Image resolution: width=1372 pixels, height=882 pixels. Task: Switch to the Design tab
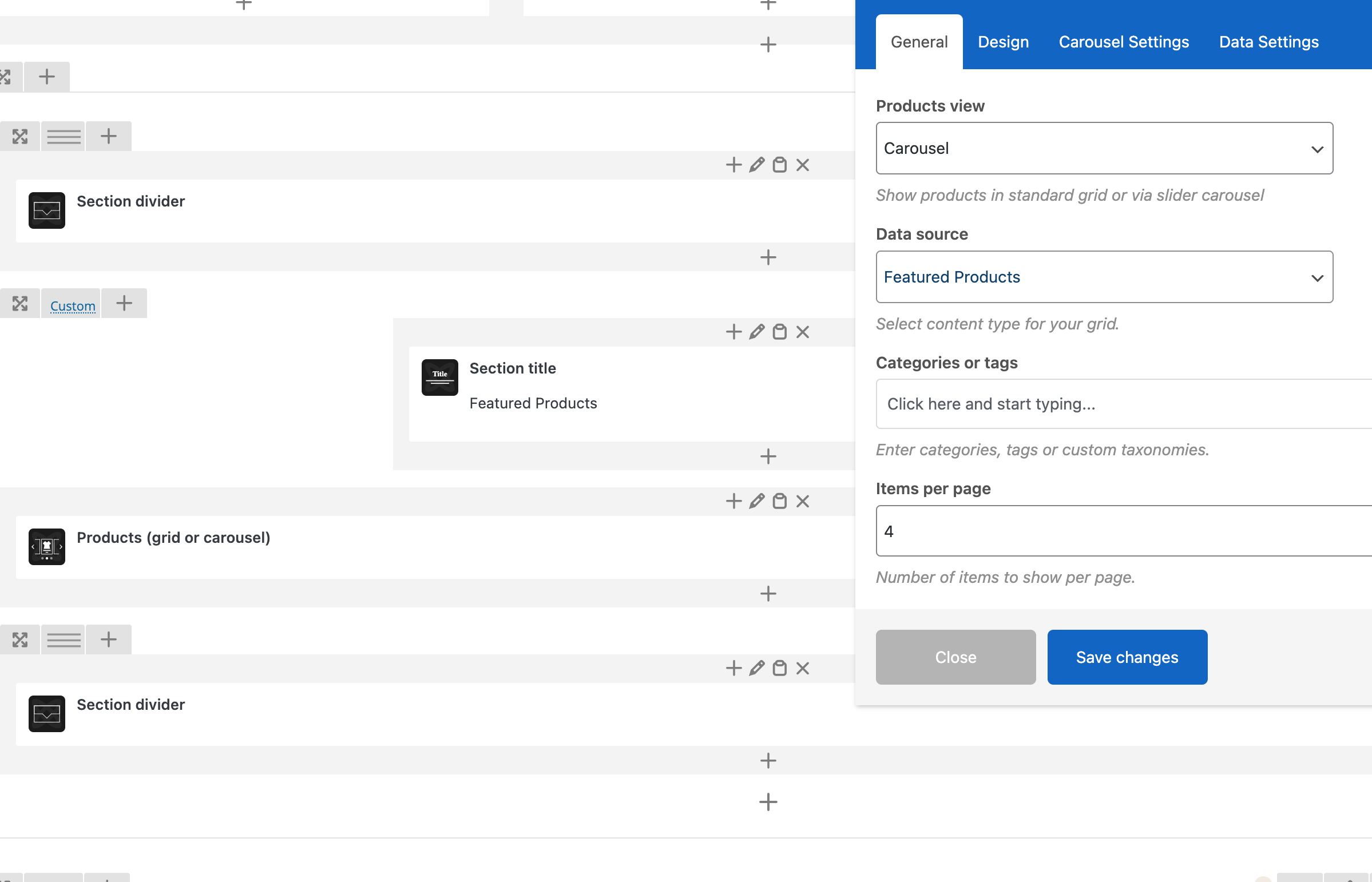point(1003,42)
